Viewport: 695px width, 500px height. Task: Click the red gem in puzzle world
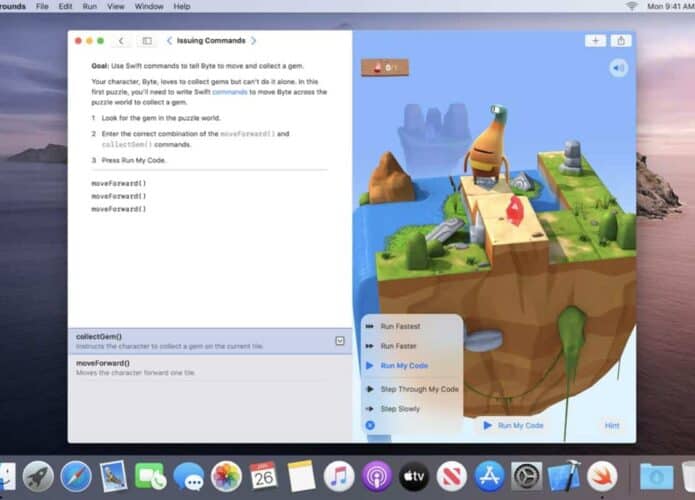[x=514, y=210]
